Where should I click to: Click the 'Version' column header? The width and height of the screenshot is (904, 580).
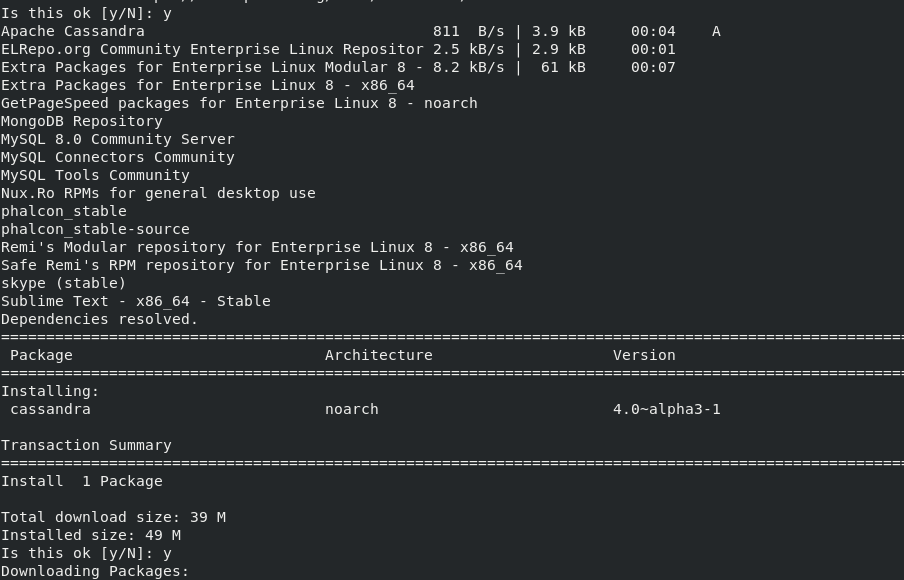click(644, 355)
